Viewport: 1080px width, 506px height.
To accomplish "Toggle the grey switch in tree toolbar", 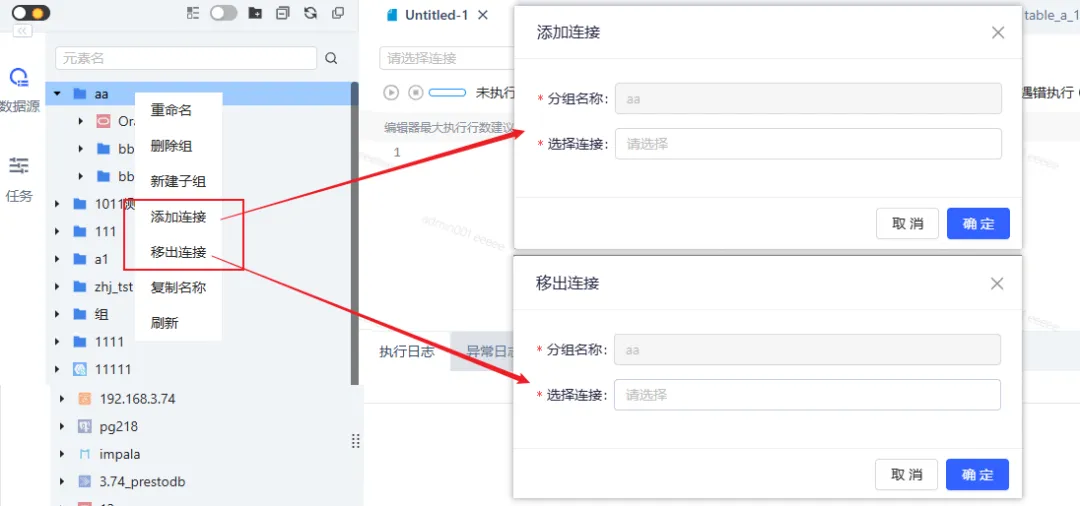I will tap(224, 13).
